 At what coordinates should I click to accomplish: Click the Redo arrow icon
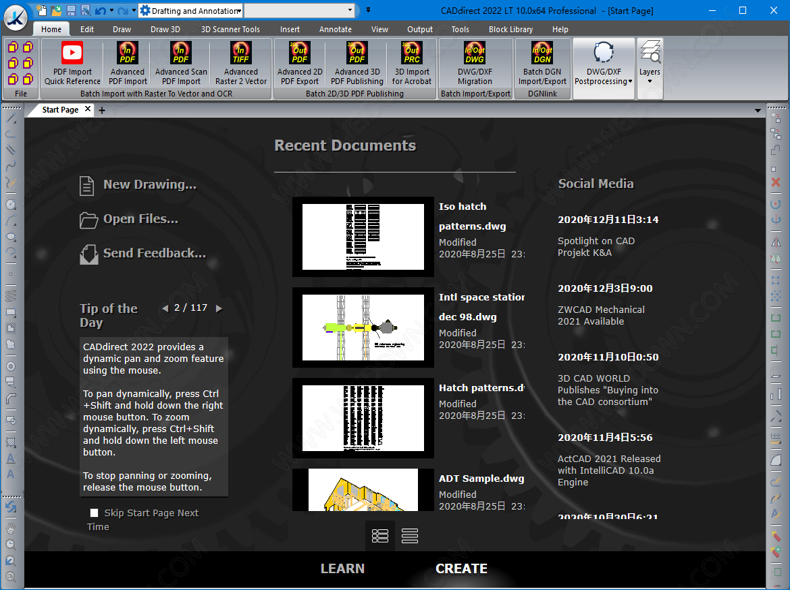click(x=123, y=11)
